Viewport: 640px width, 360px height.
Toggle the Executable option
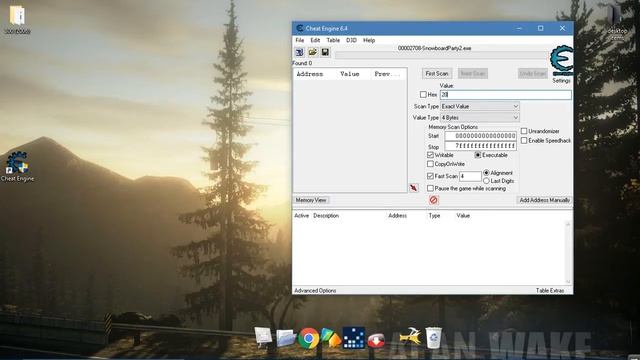(478, 155)
